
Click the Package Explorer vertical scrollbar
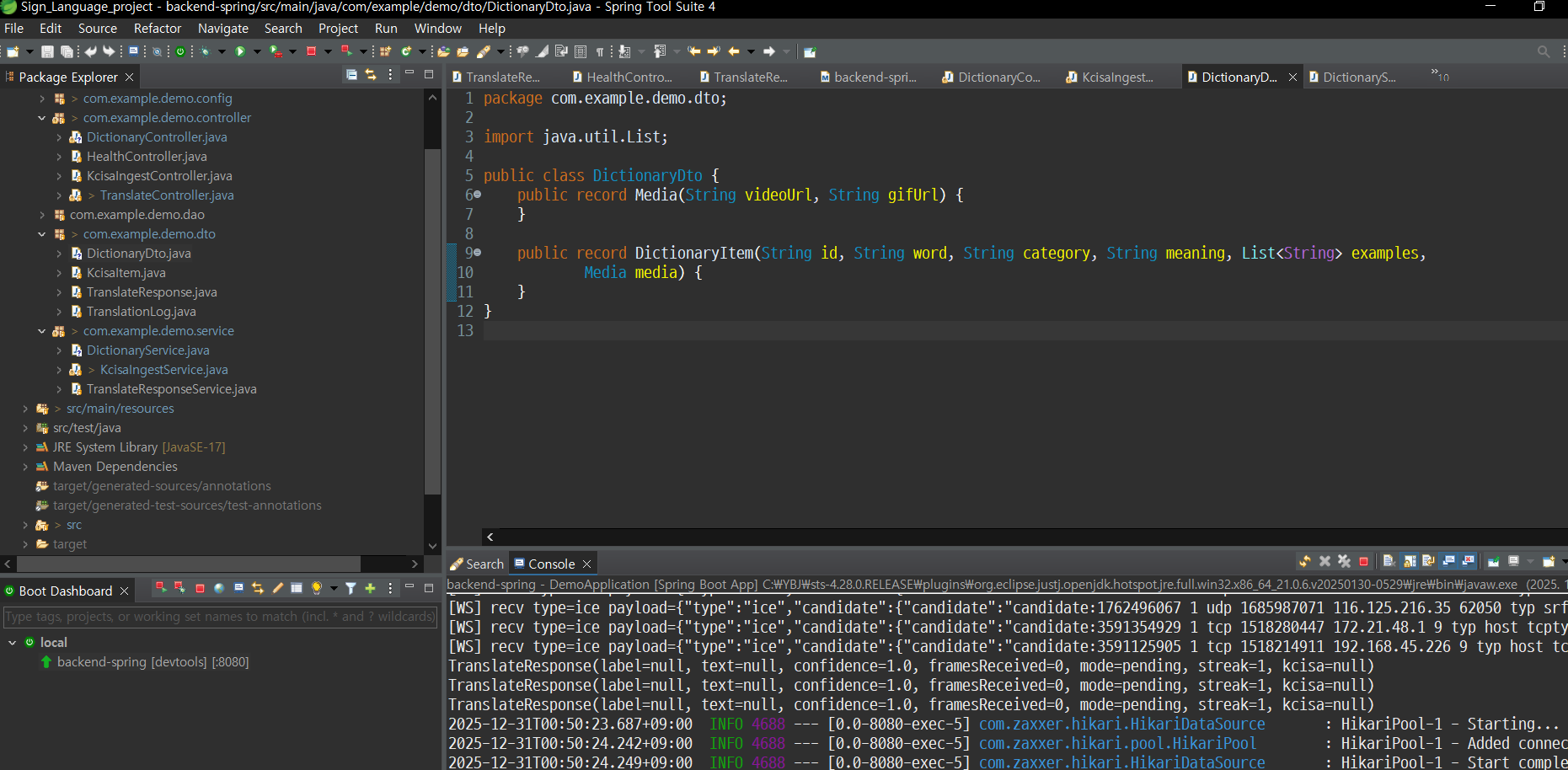click(x=432, y=320)
